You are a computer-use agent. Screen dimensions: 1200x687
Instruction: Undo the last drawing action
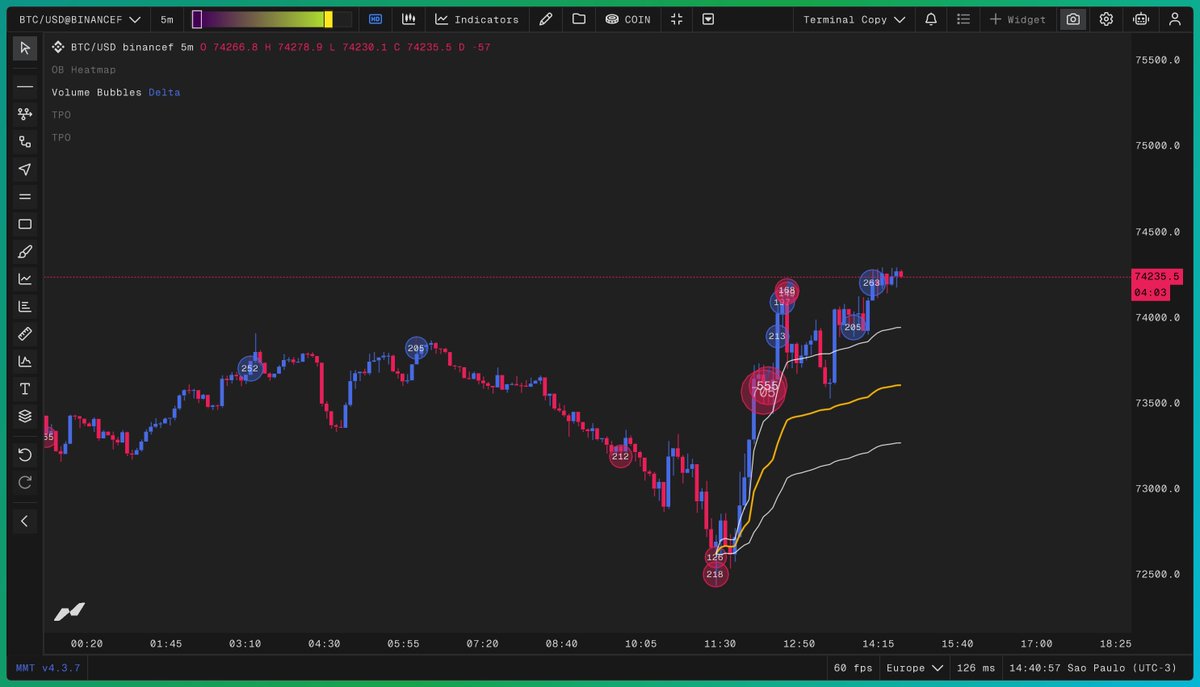[x=25, y=455]
